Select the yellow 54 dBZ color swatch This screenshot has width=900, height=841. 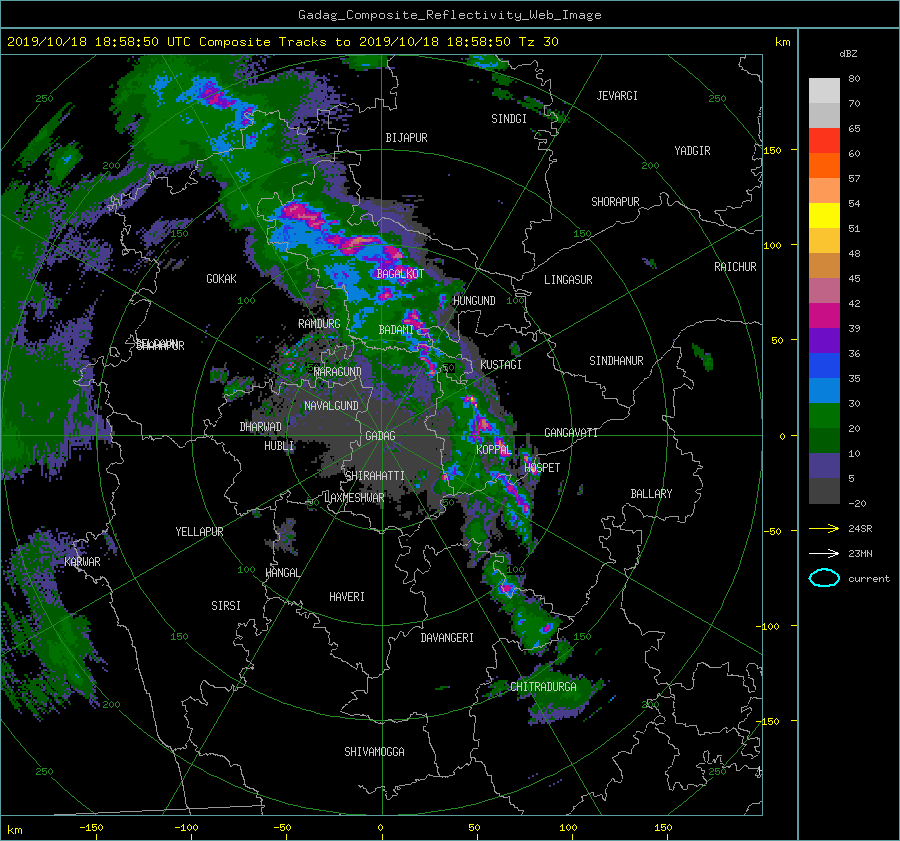coord(824,215)
